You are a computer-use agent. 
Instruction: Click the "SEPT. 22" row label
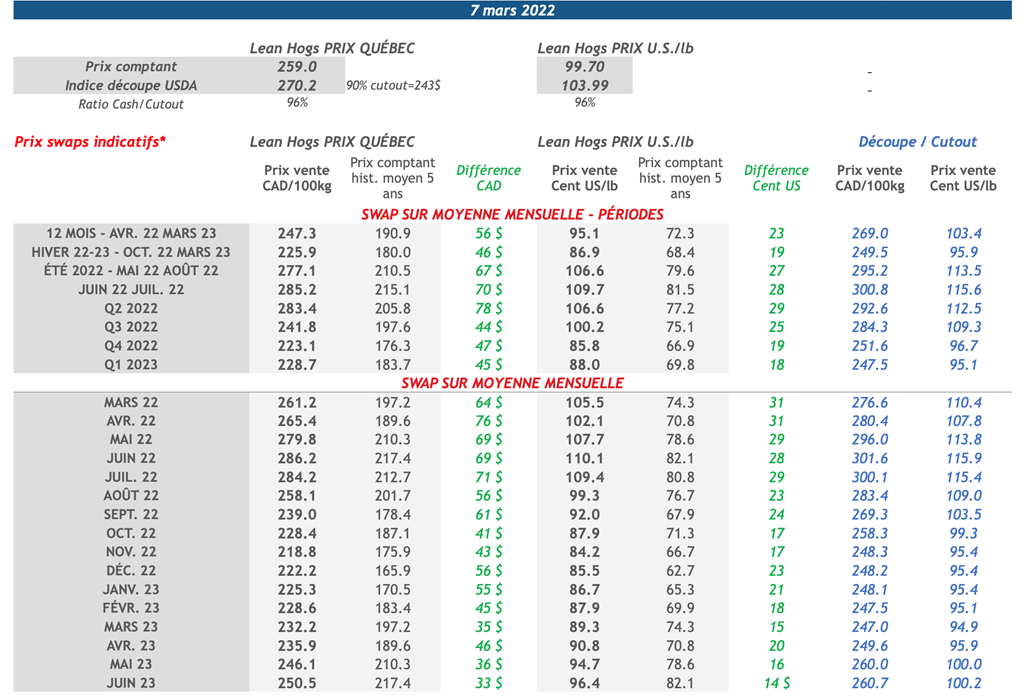130,515
